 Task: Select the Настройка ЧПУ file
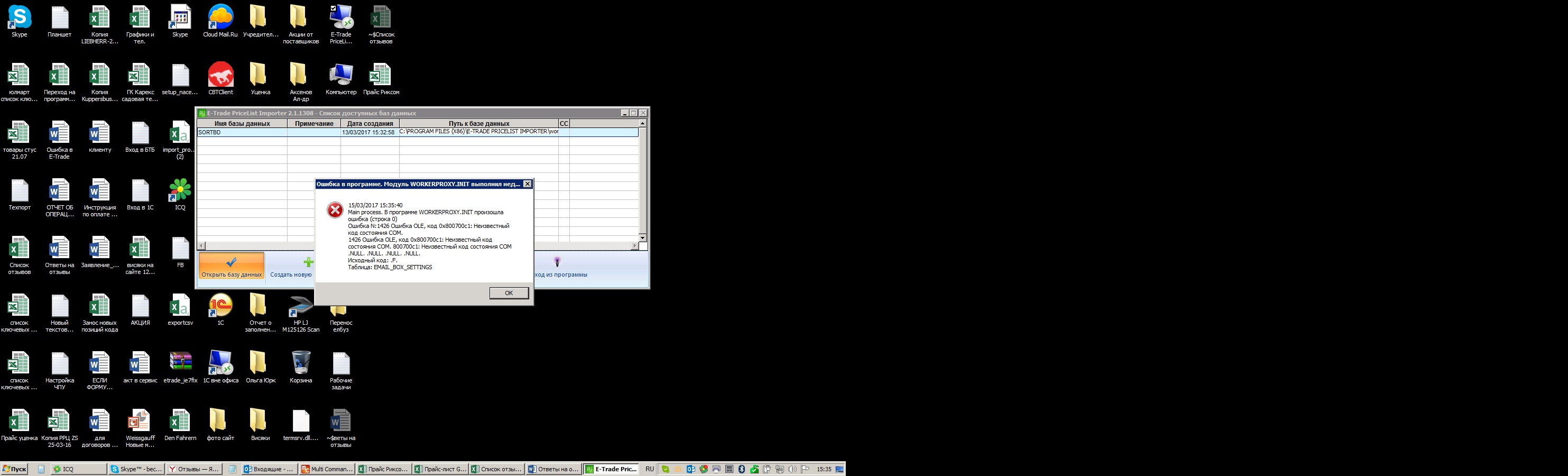point(60,371)
